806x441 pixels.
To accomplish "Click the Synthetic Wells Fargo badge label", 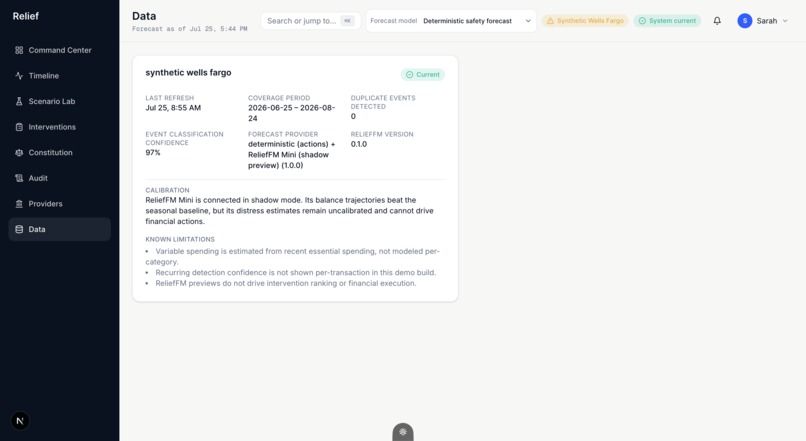I will [x=590, y=21].
